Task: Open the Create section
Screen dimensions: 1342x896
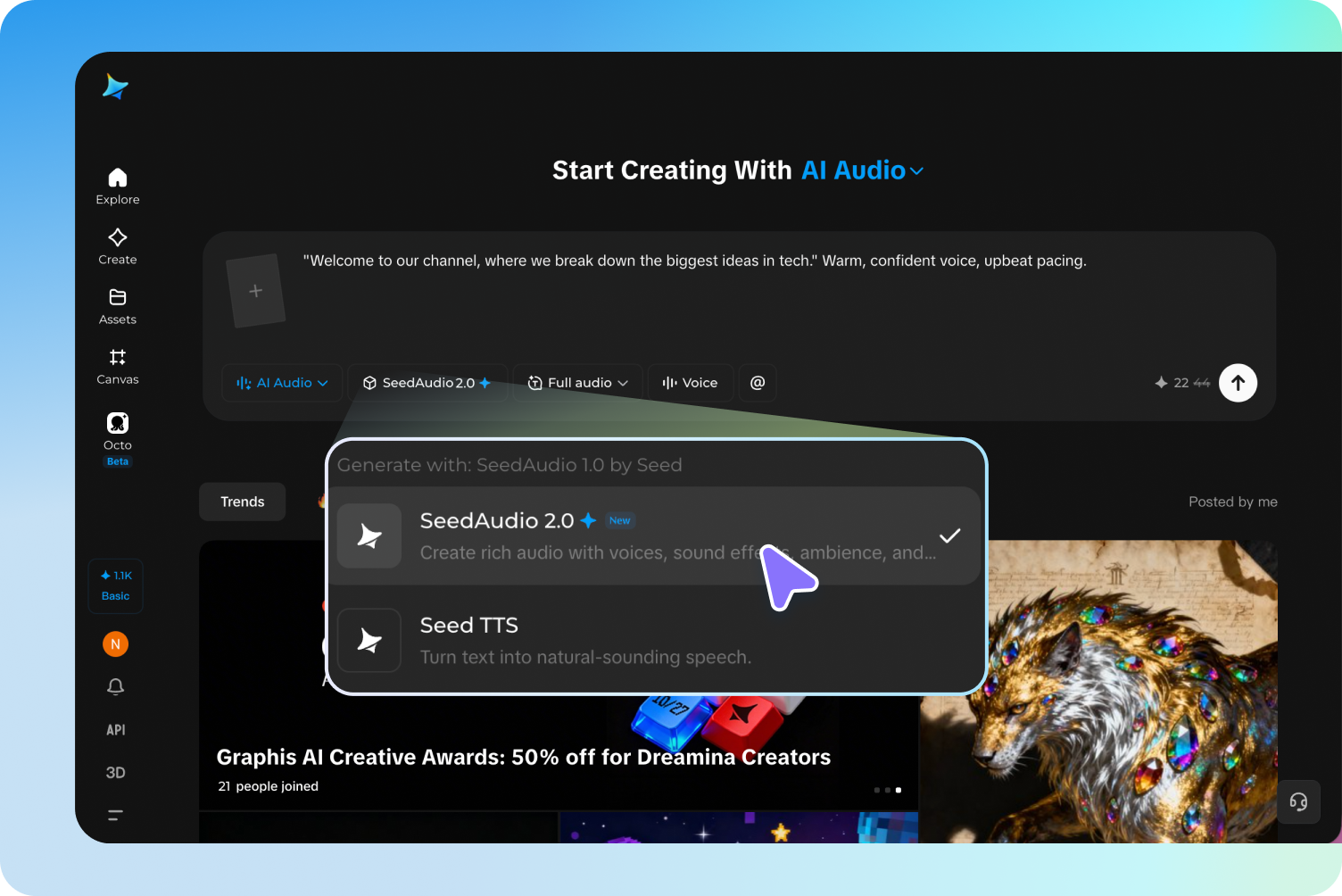Action: pos(118,246)
